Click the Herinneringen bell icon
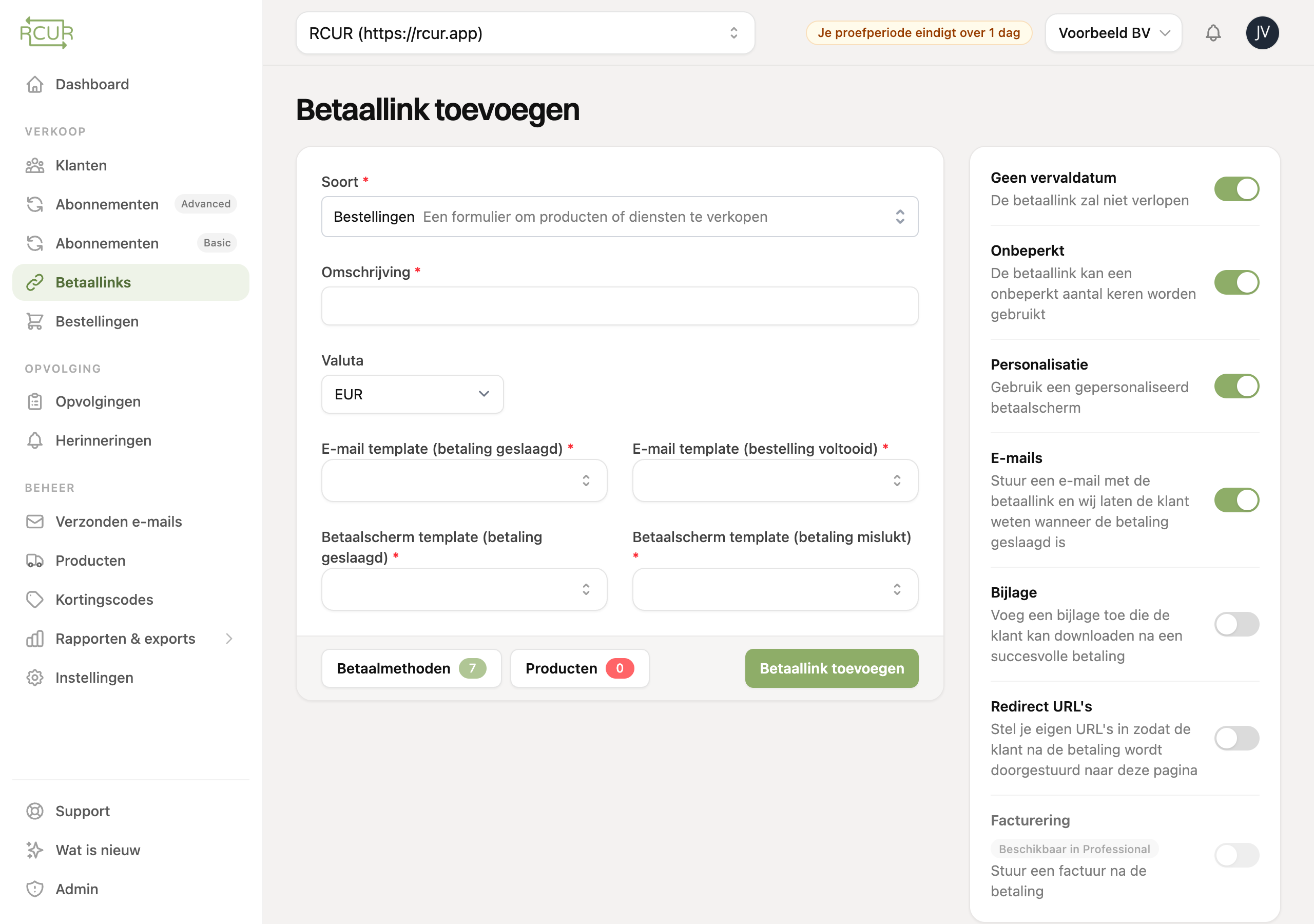This screenshot has width=1314, height=924. 35,440
